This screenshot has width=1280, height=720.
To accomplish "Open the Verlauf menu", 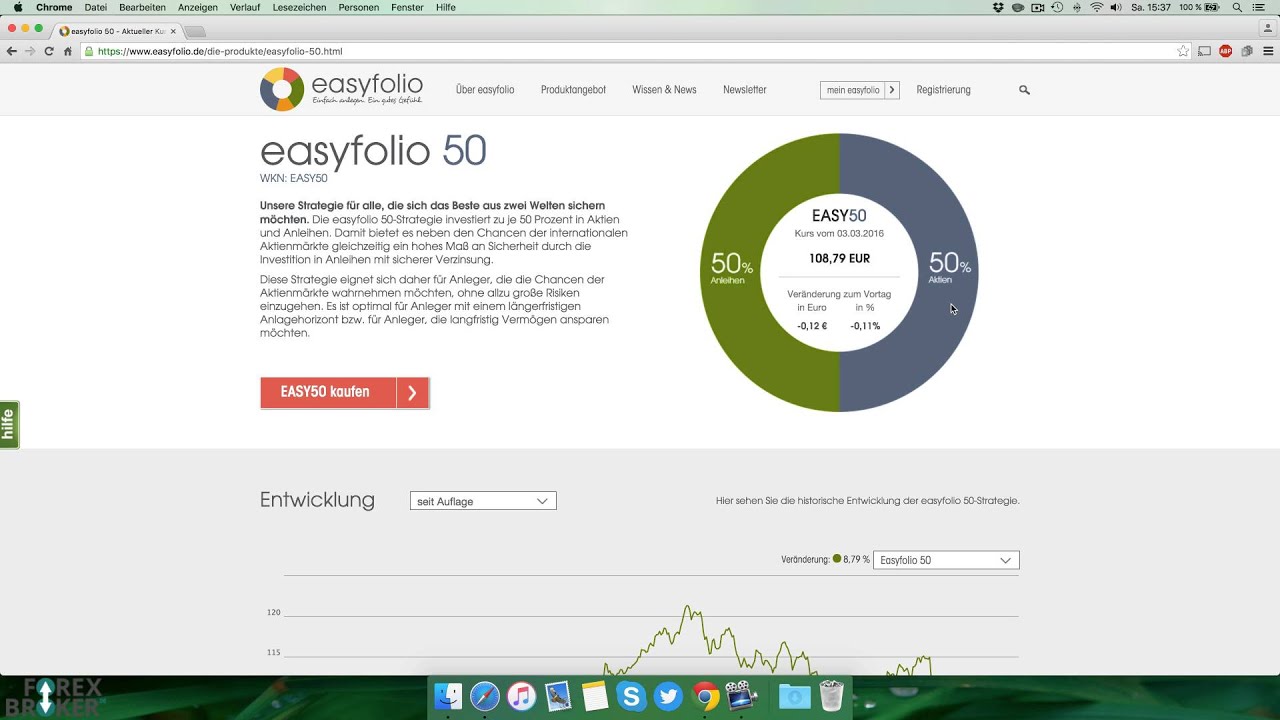I will [x=244, y=7].
